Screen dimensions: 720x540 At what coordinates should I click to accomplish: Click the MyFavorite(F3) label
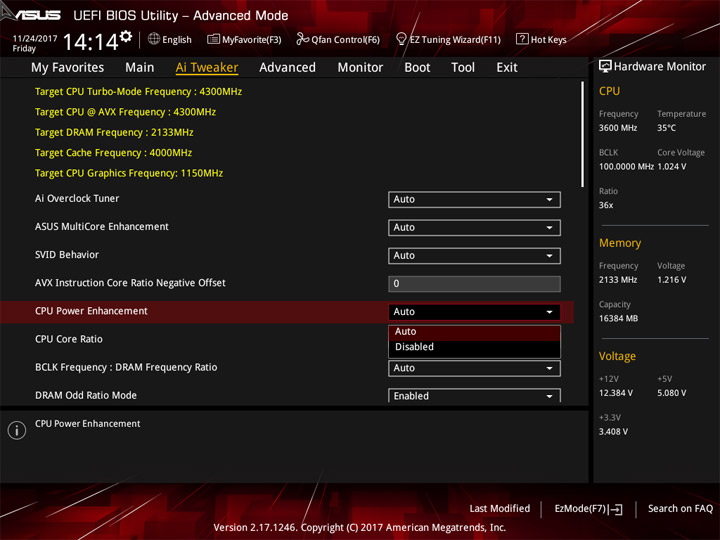(252, 40)
